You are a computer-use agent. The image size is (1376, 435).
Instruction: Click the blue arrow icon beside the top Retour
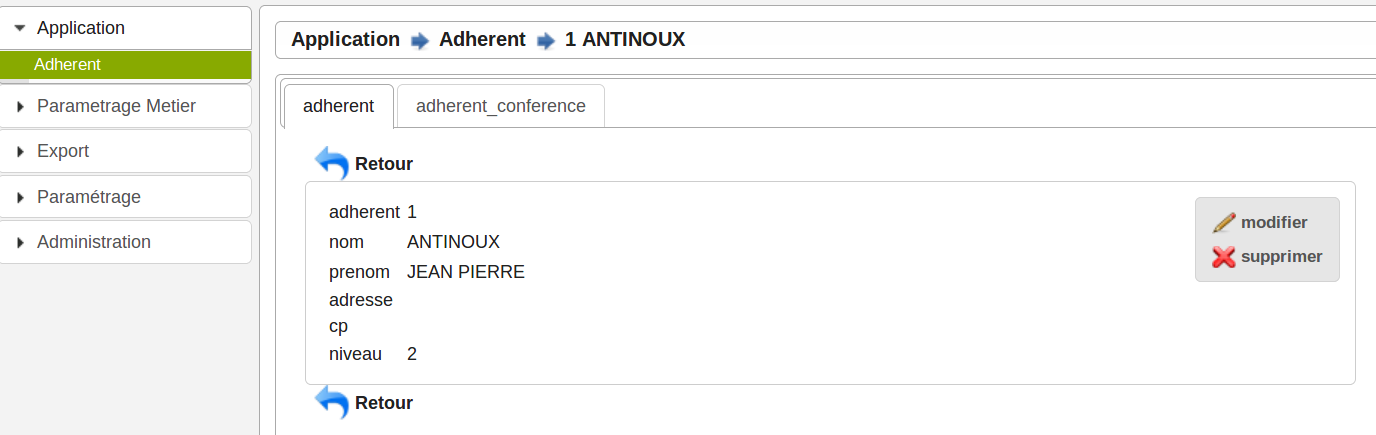coord(331,162)
